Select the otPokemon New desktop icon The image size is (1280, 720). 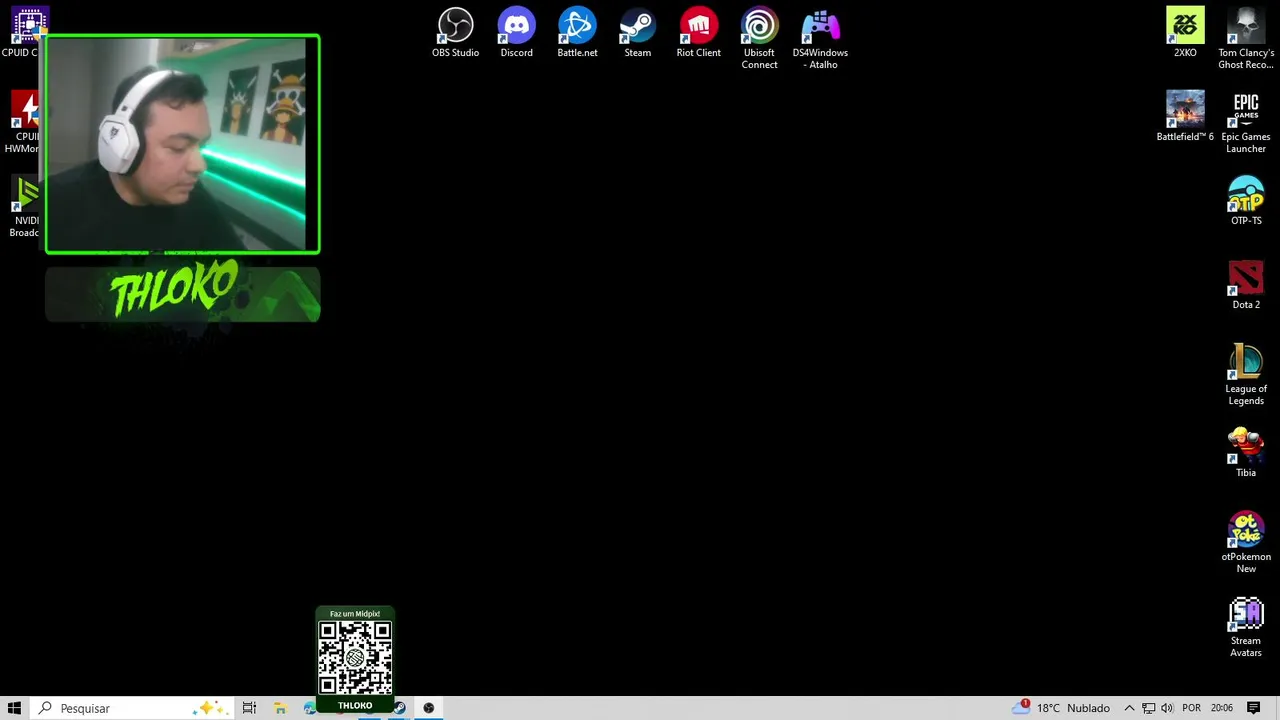[x=1246, y=543]
